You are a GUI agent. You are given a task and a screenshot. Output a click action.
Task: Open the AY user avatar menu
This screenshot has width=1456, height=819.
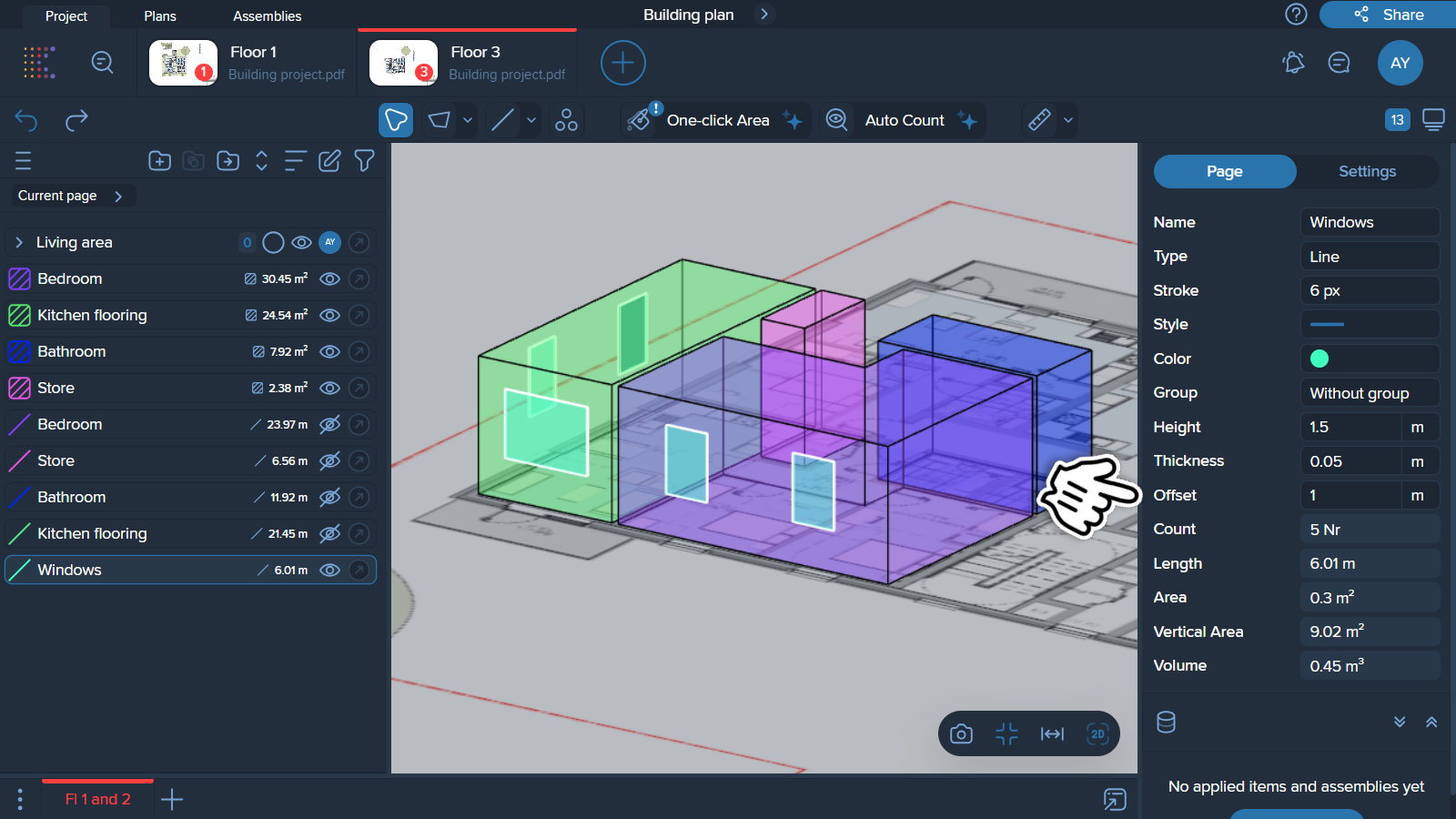1400,63
